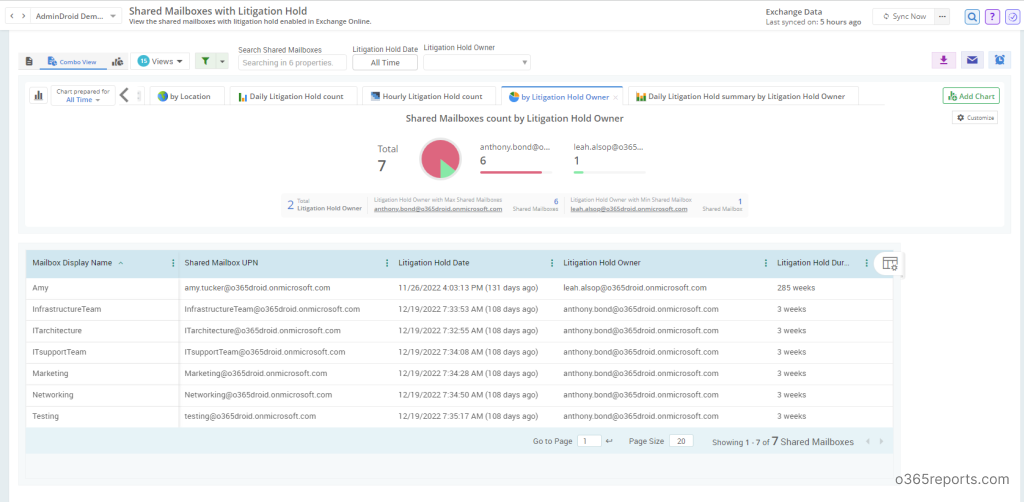Click the email report envelope icon

tap(972, 60)
